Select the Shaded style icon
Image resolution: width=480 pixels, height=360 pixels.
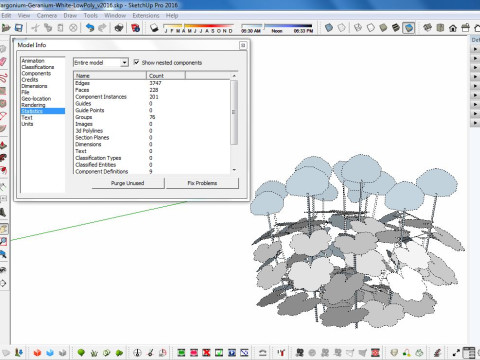pos(383,28)
